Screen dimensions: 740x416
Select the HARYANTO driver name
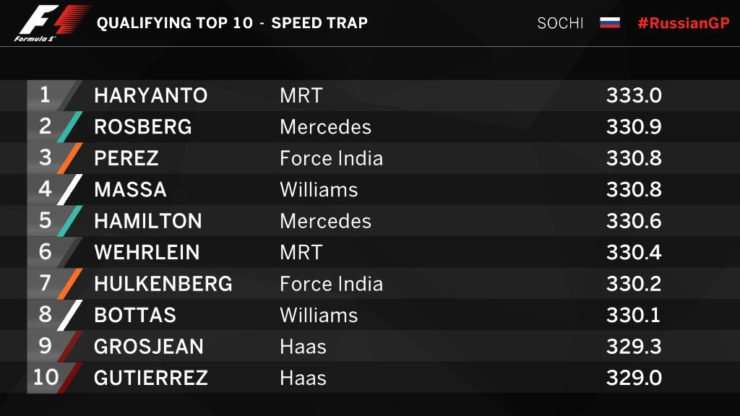tap(151, 95)
